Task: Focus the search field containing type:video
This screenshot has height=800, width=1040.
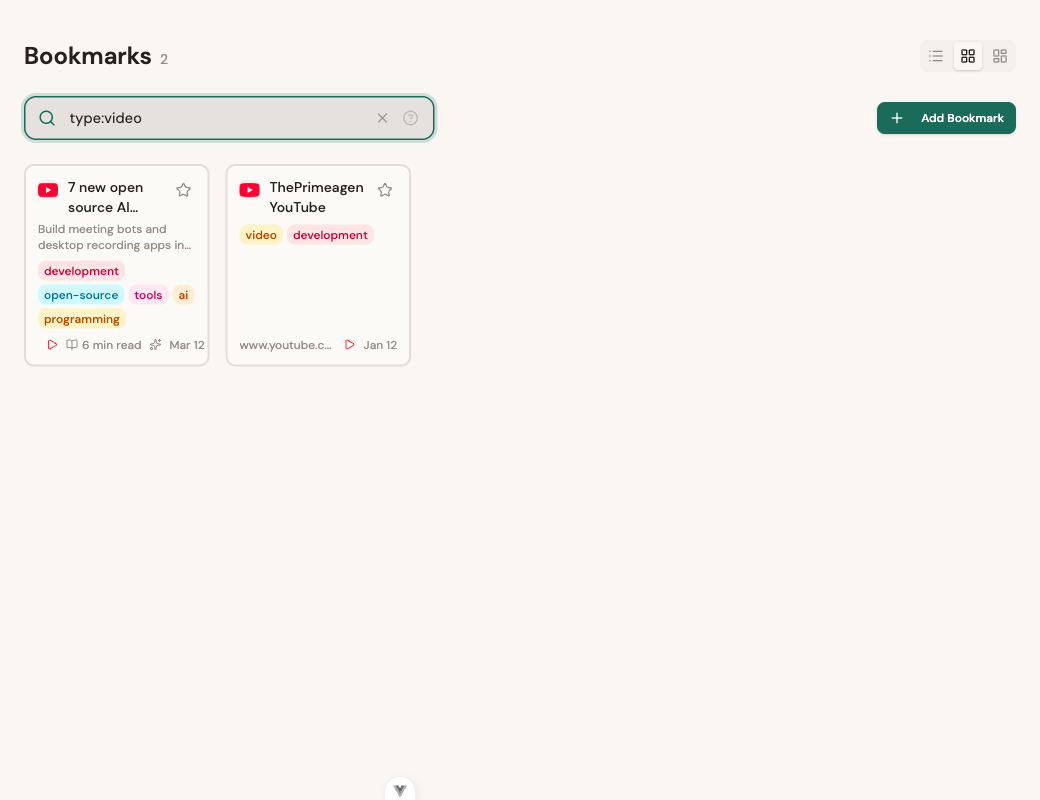Action: [215, 118]
